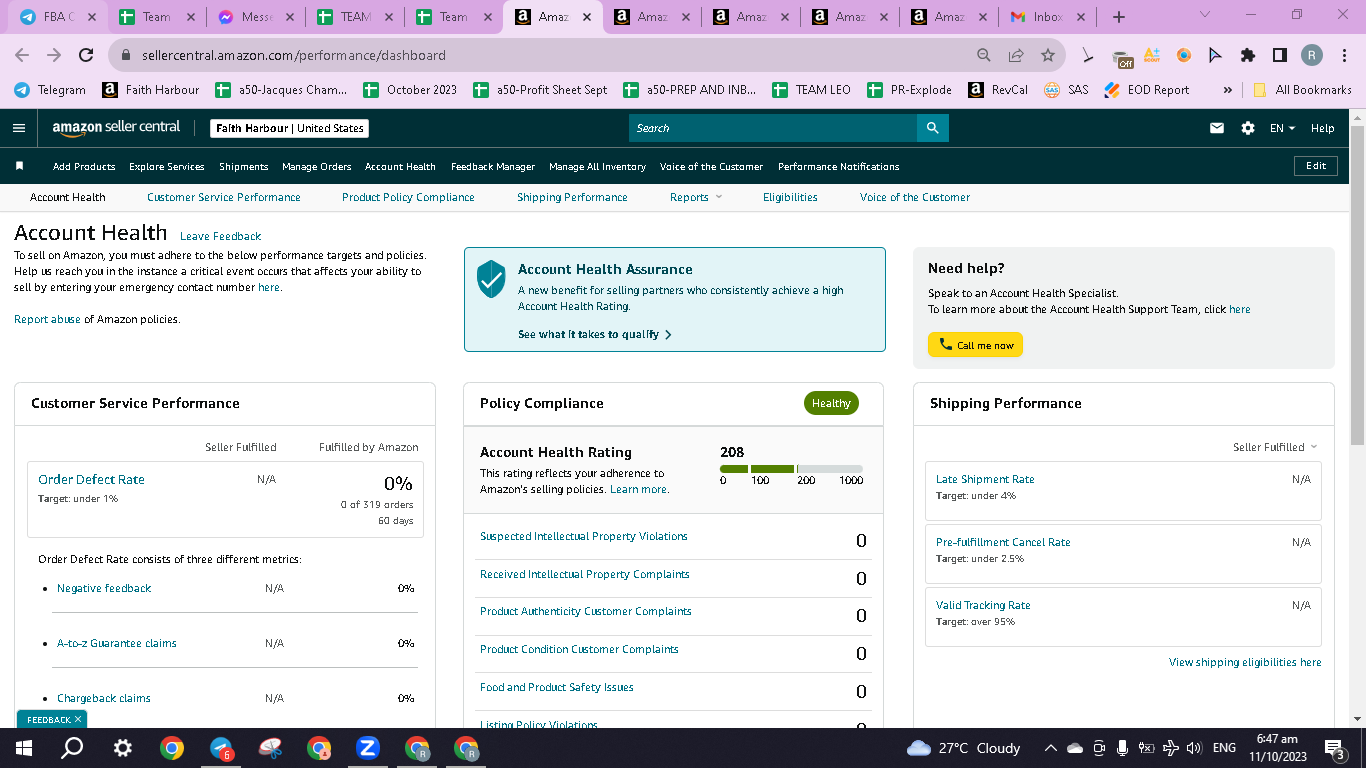Screen dimensions: 1366x768
Task: Open the Windows Start menu
Action: 24,748
